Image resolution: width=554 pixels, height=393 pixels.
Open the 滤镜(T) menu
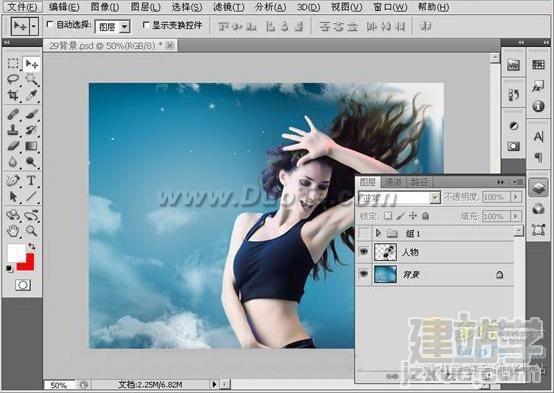pyautogui.click(x=229, y=7)
